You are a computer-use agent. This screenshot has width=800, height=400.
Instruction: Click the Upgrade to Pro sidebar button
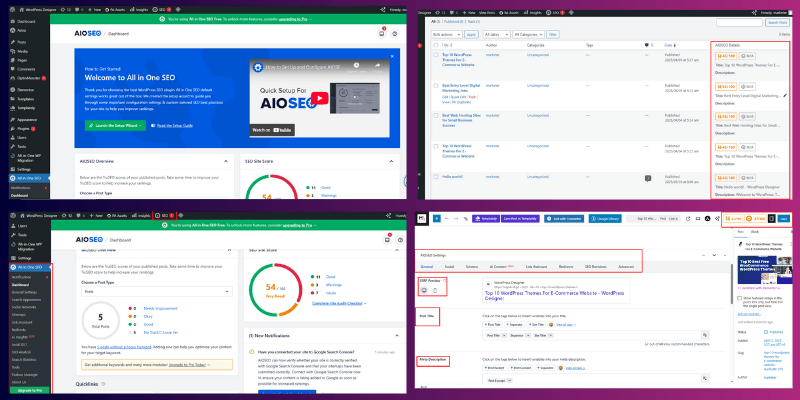pyautogui.click(x=30, y=390)
